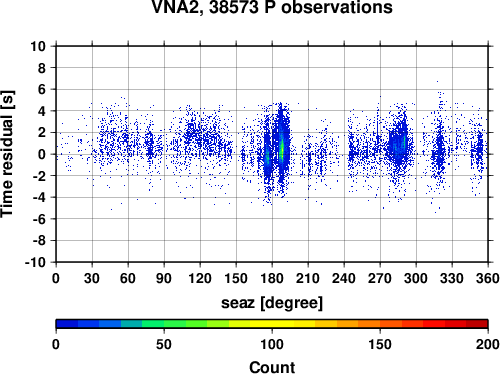The width and height of the screenshot is (500, 374).
Task: Click the y-axis tick label -10
Action: pyautogui.click(x=36, y=263)
